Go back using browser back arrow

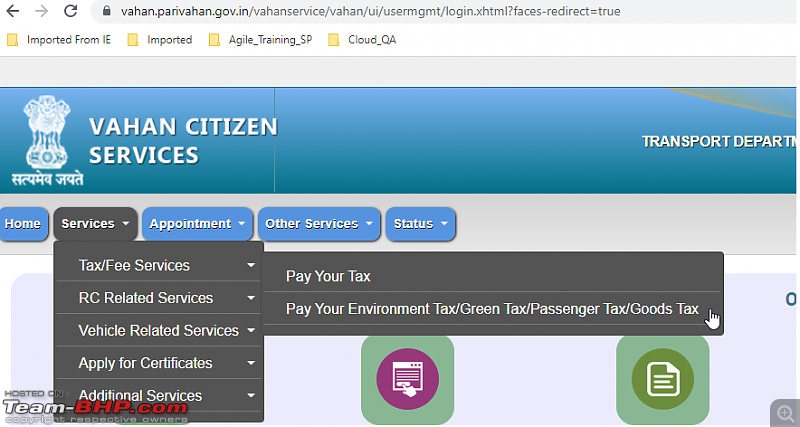(x=13, y=11)
